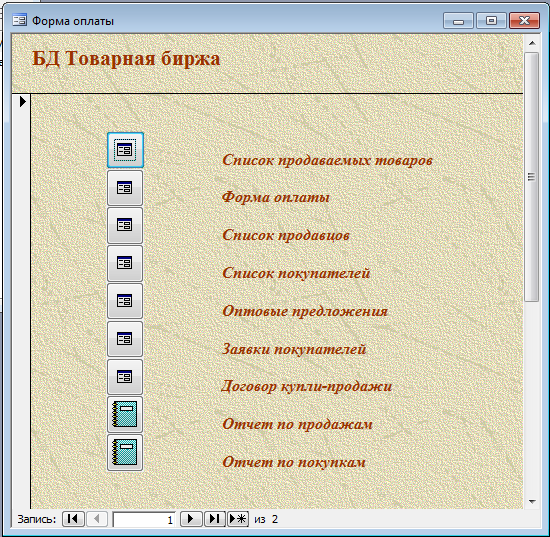Click the Список покупателей label
The image size is (550, 537).
296,273
